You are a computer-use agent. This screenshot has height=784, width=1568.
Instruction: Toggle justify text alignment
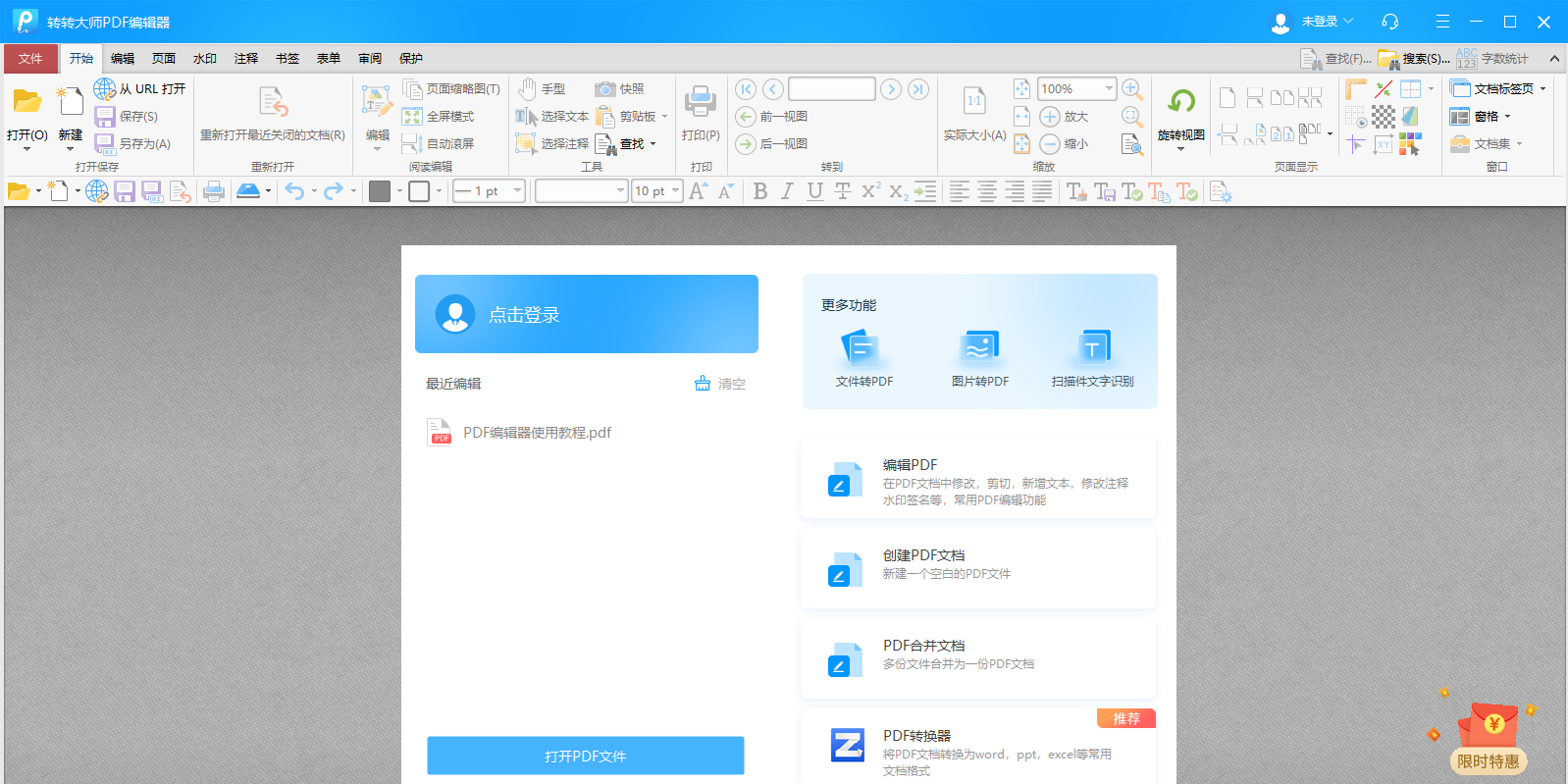(1042, 191)
